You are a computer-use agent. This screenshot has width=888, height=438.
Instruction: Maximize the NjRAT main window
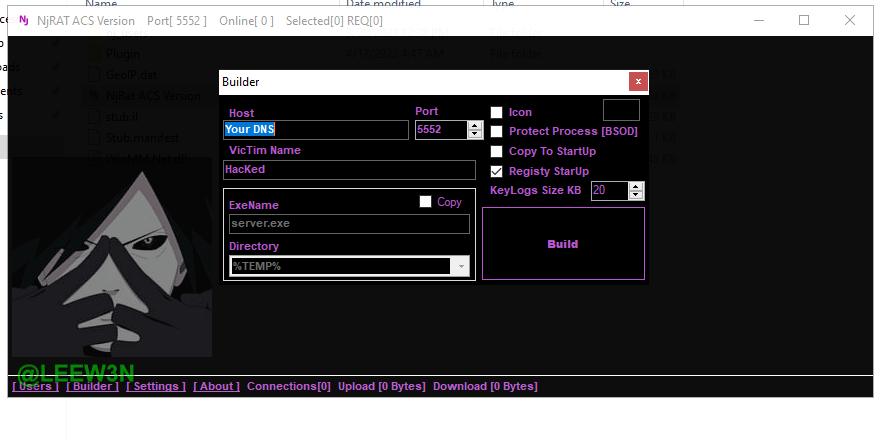point(804,20)
